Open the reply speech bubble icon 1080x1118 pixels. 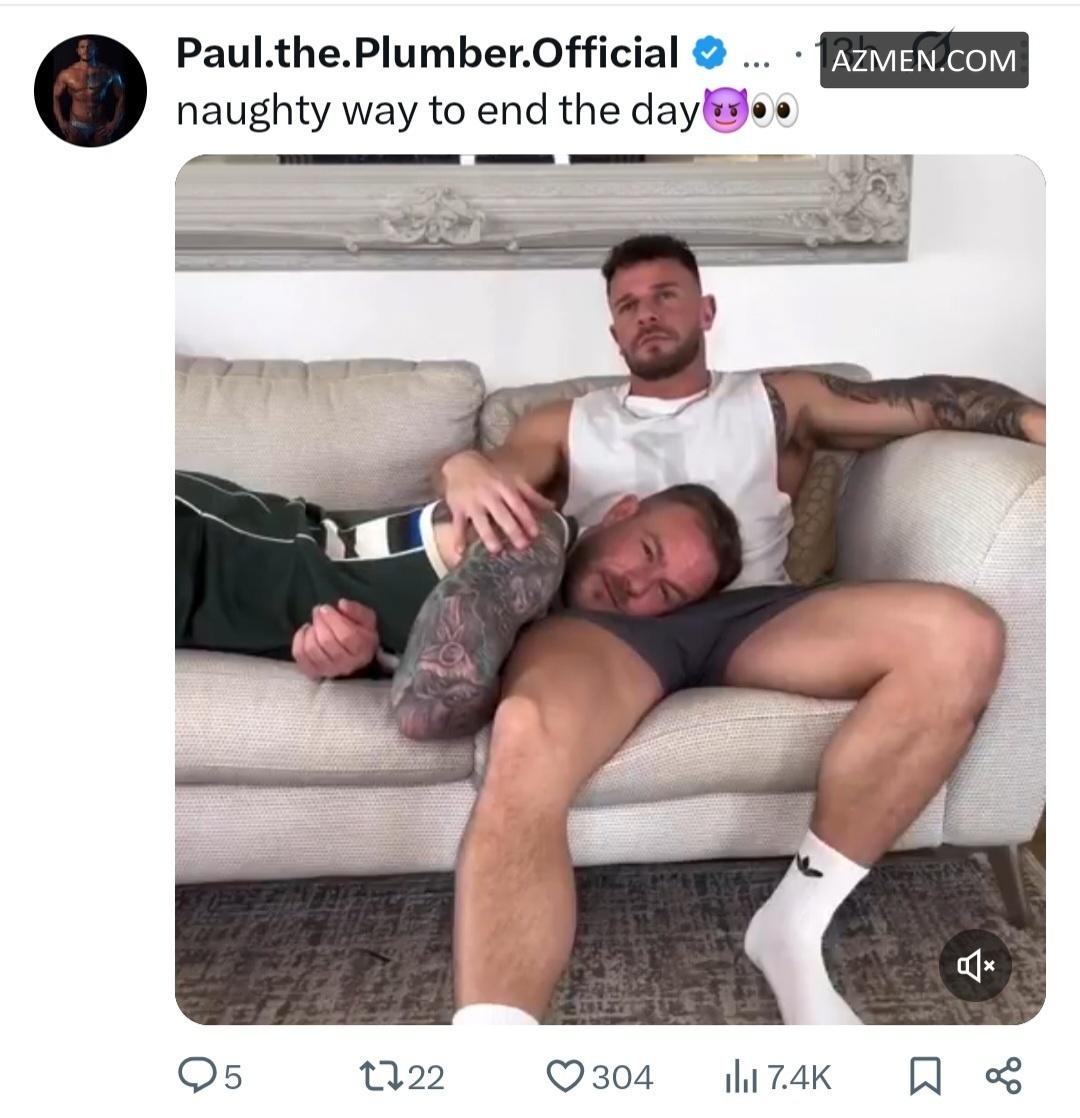click(196, 1075)
